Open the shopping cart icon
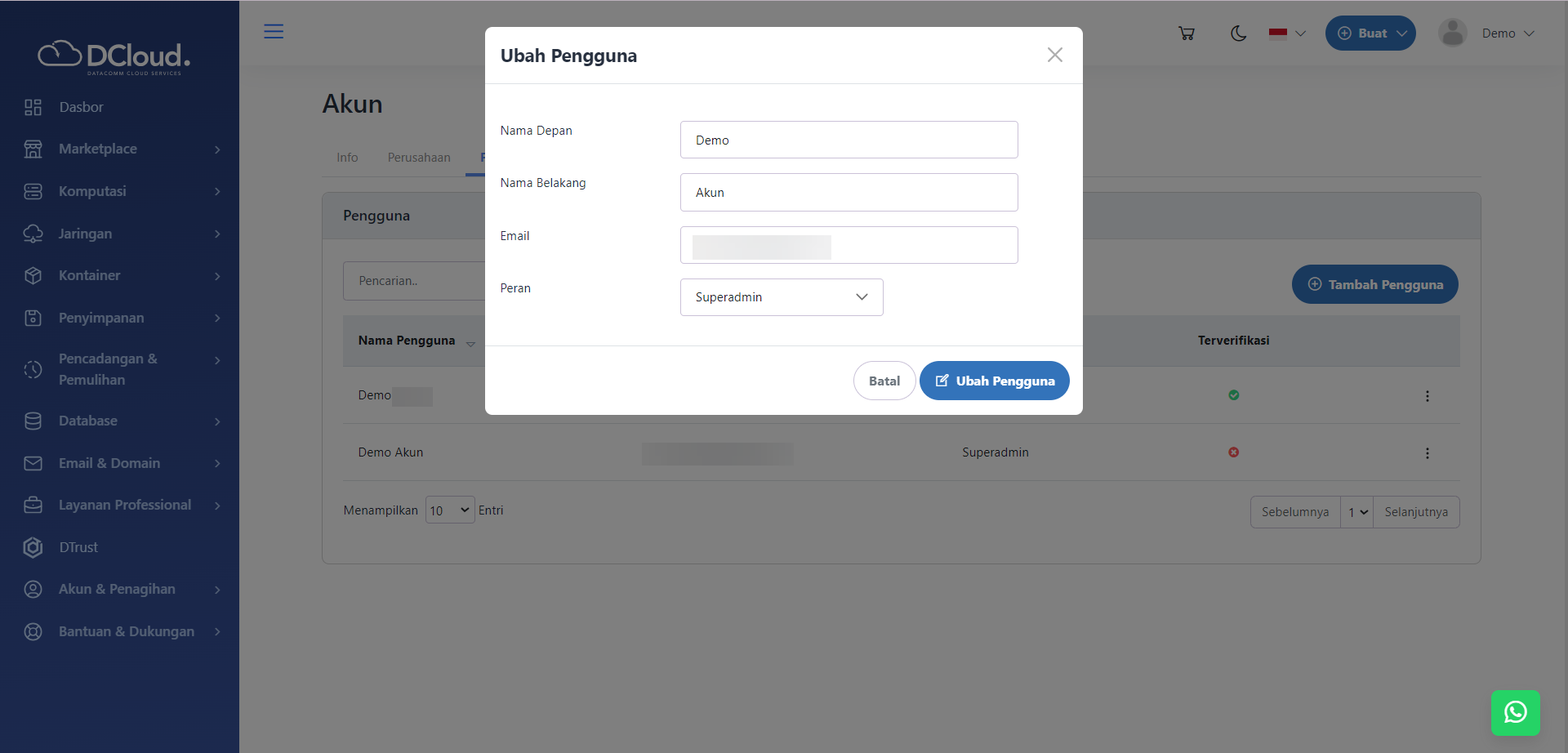 (x=1187, y=33)
